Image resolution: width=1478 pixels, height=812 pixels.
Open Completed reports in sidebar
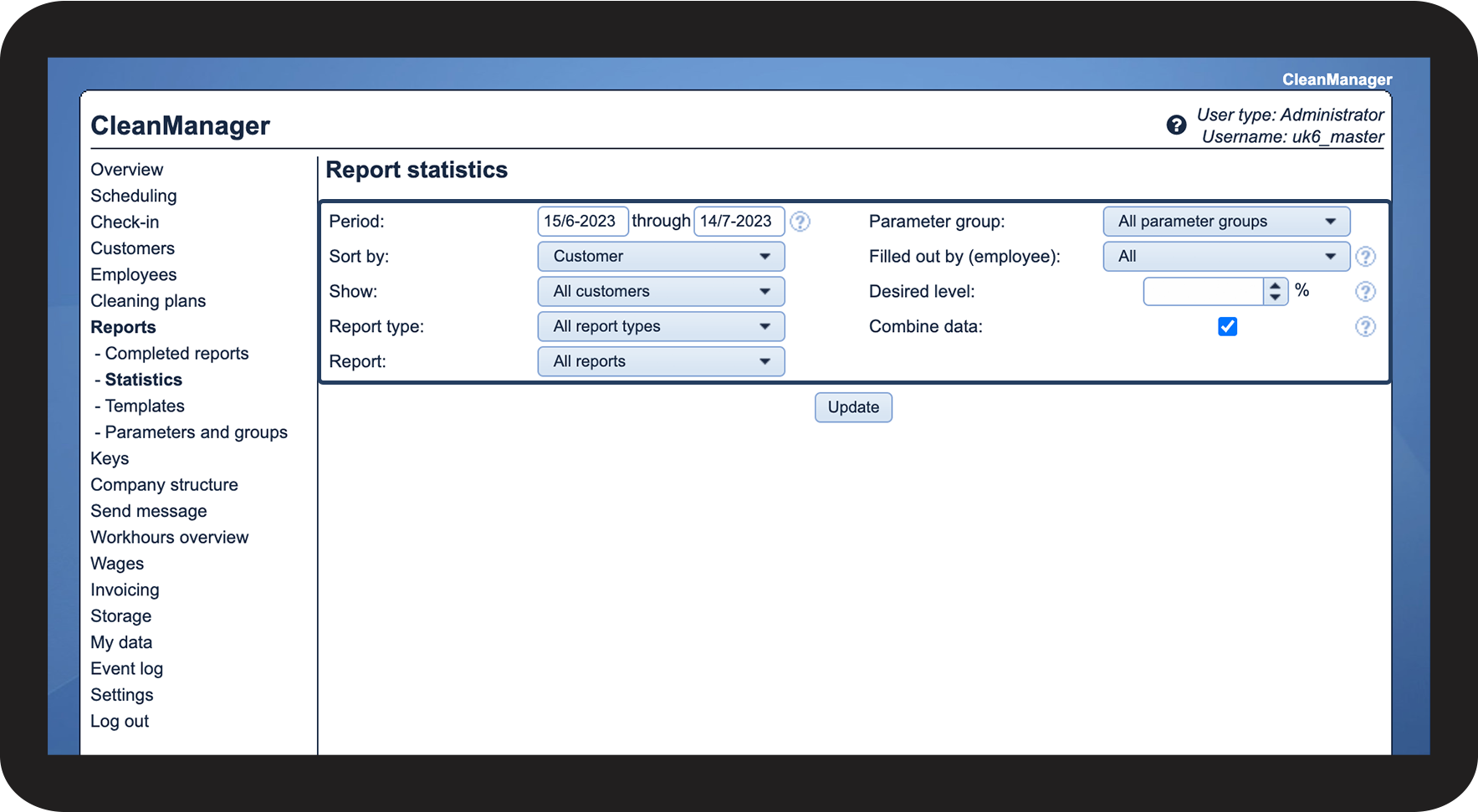click(x=176, y=354)
